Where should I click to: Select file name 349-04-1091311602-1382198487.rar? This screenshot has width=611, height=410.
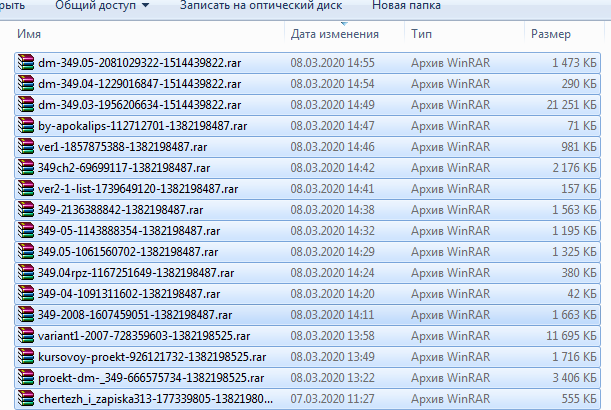click(x=129, y=295)
